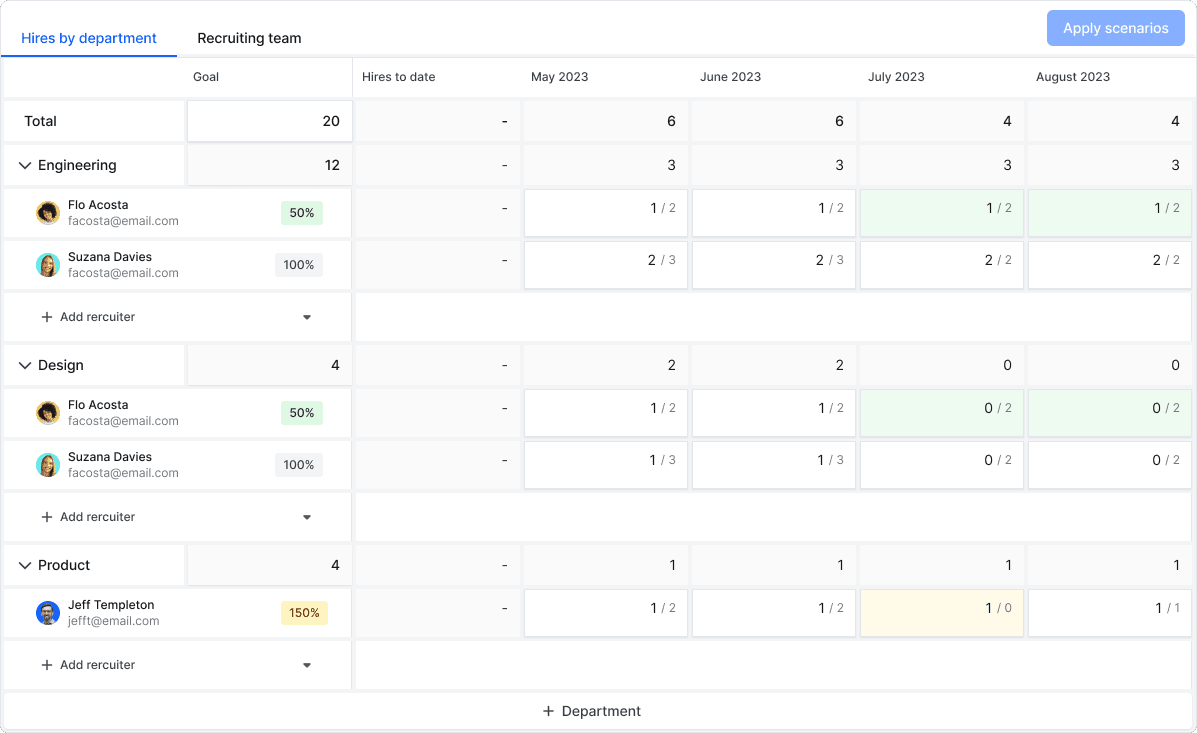1197x733 pixels.
Task: Collapse the Design department section
Action: 25,366
